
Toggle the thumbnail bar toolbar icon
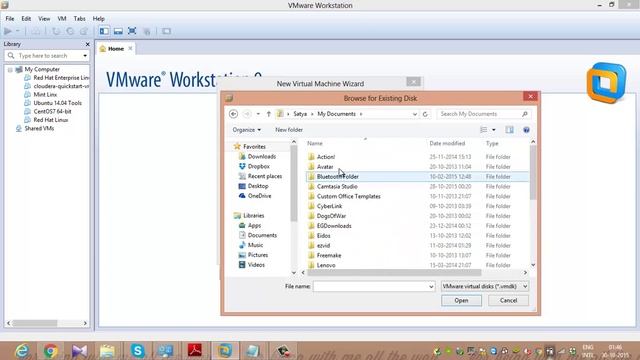point(118,31)
